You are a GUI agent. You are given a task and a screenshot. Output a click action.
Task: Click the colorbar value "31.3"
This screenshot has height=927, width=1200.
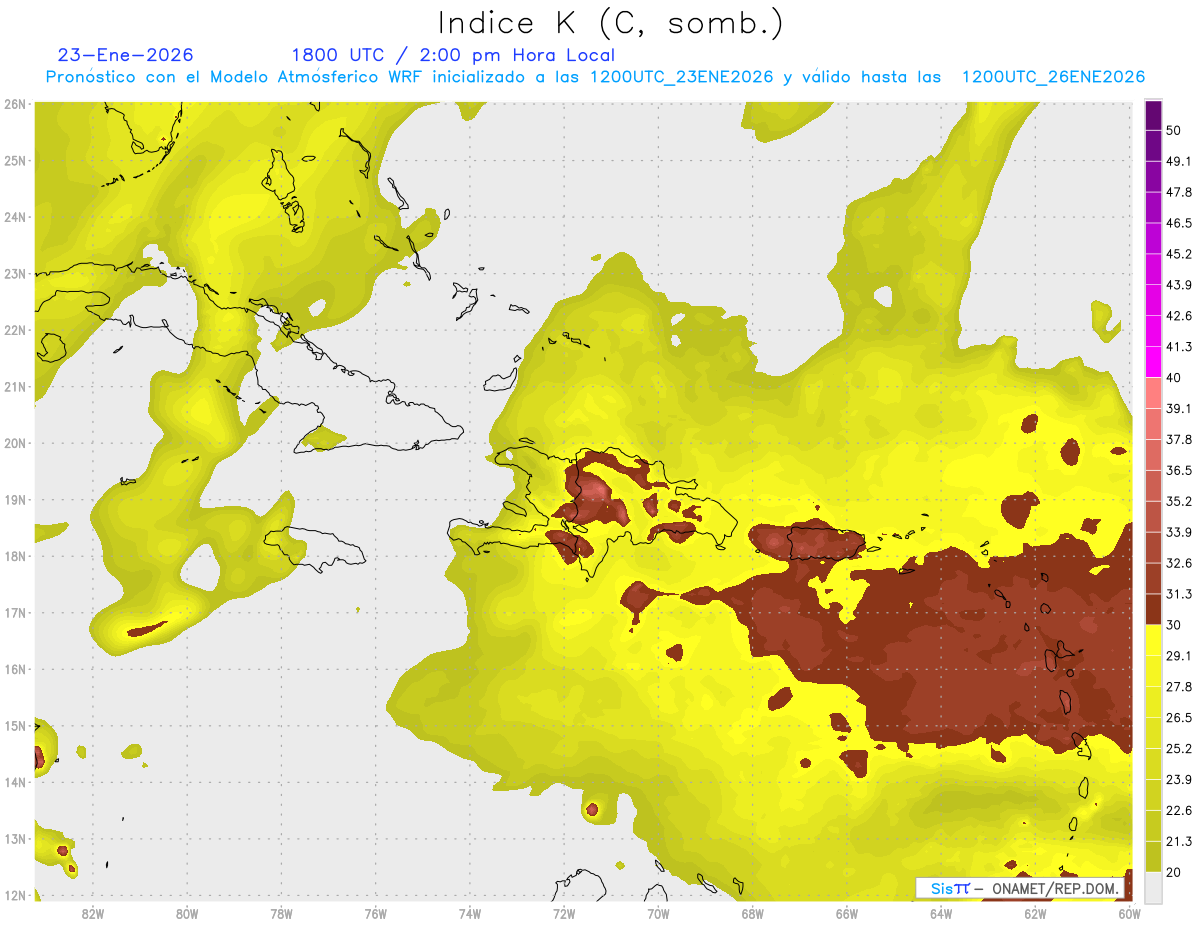(1179, 595)
